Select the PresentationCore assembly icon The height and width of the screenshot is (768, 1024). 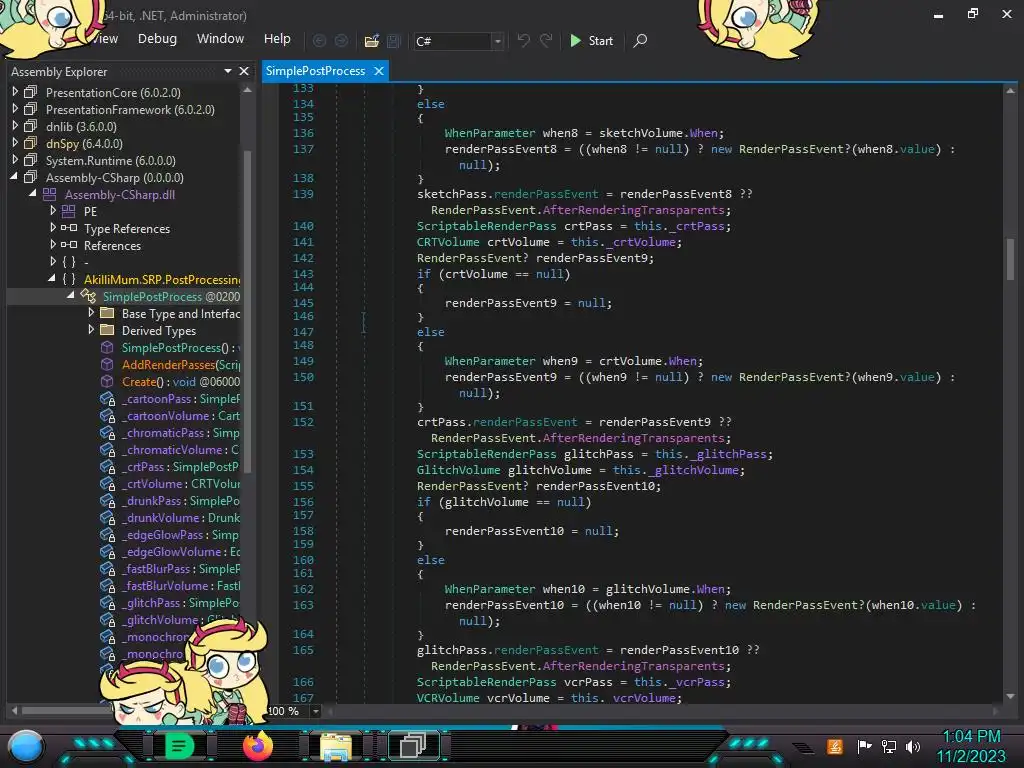click(x=31, y=92)
